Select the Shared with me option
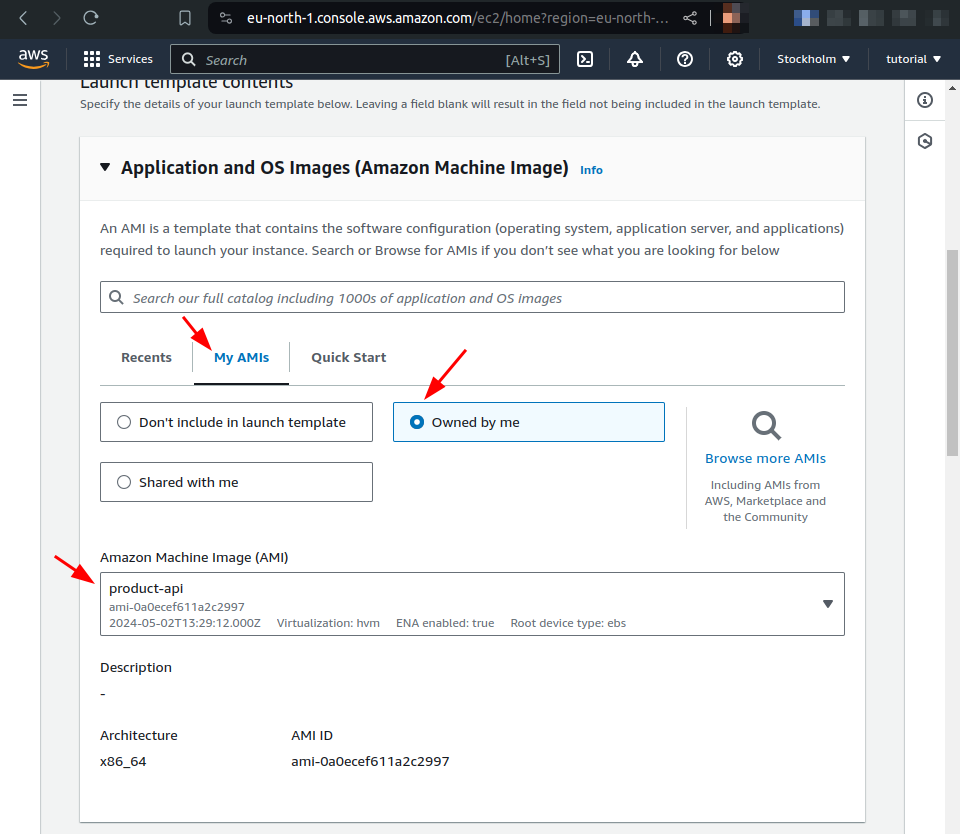 coord(236,482)
